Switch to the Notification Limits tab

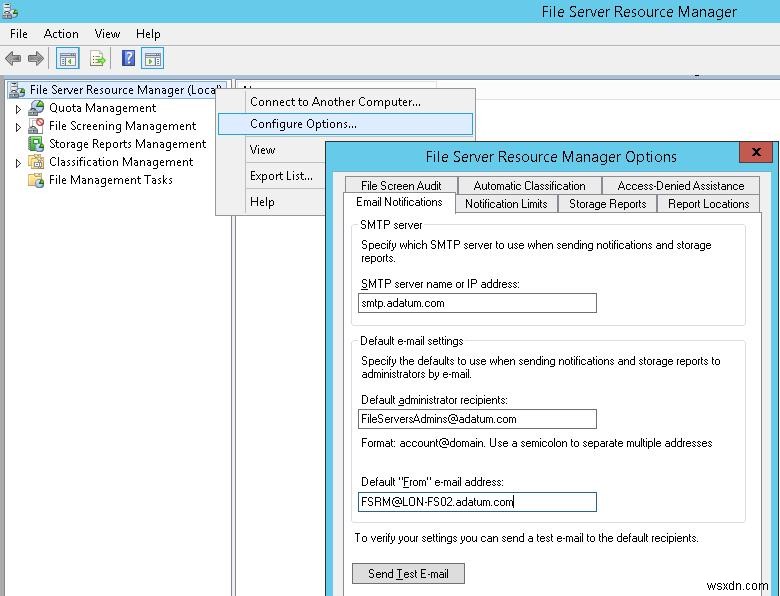click(506, 203)
